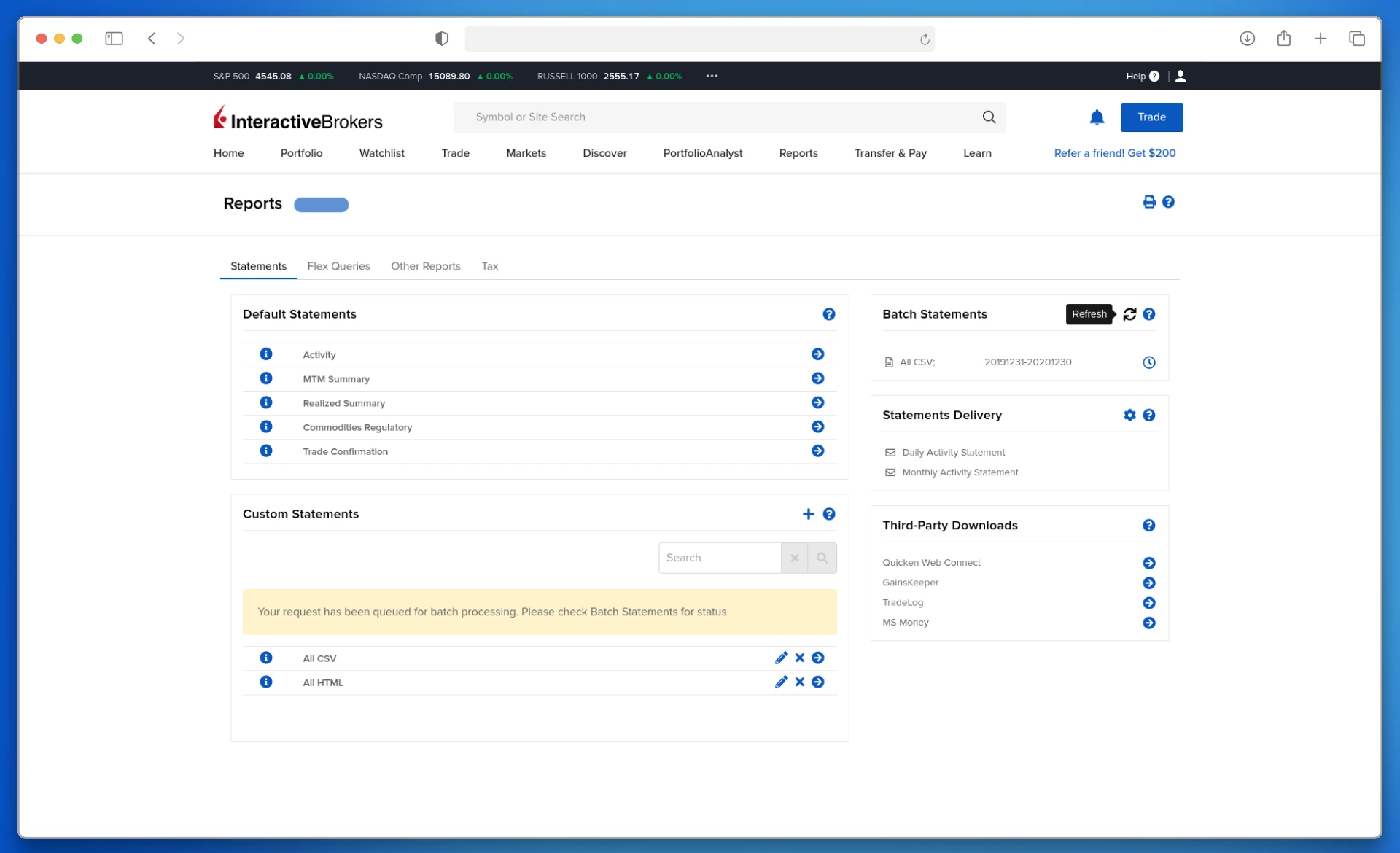This screenshot has width=1400, height=853.
Task: Delete the All HTML custom statement
Action: [800, 682]
